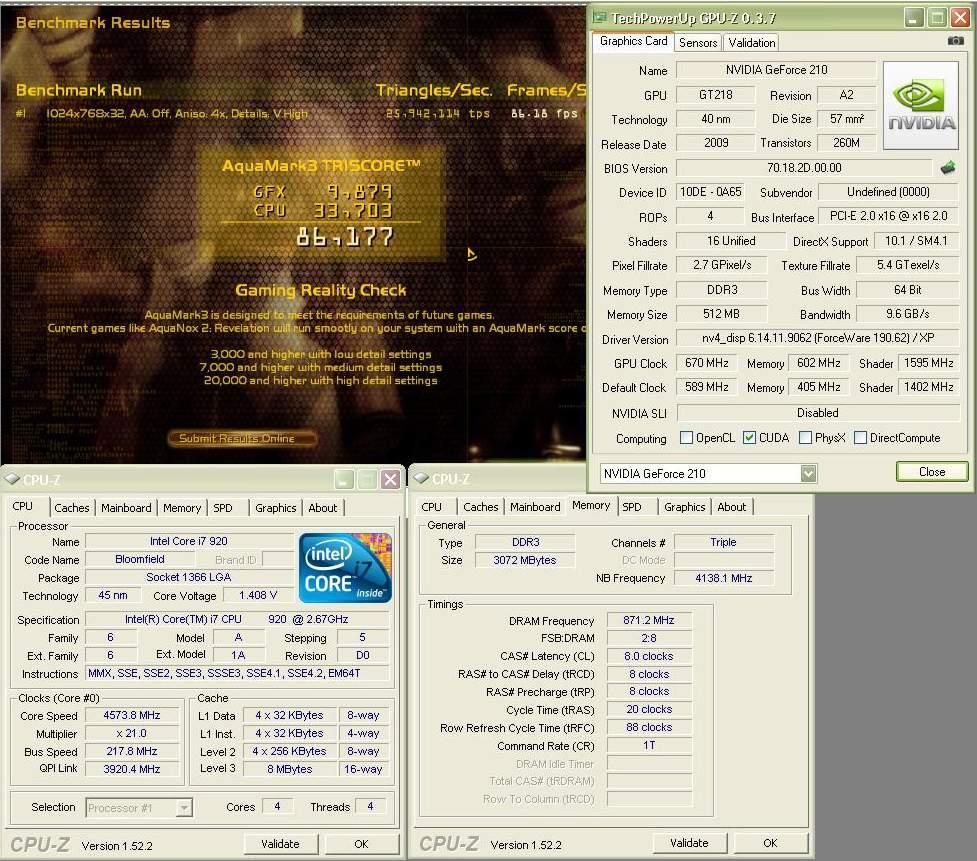977x861 pixels.
Task: Click Validate in right CPU-Z window
Action: coord(689,843)
